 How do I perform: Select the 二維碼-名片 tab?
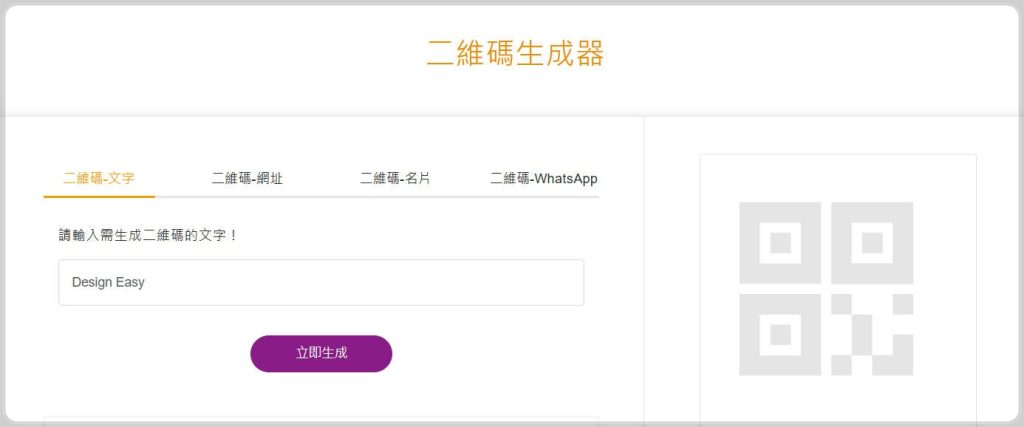pos(395,179)
